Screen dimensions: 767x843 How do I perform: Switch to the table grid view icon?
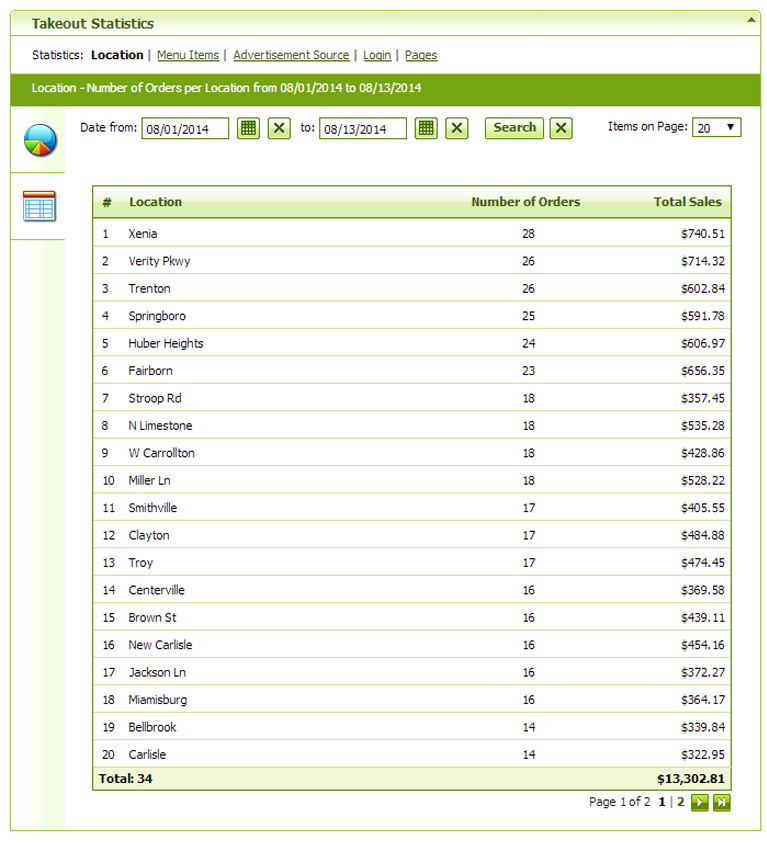[39, 206]
